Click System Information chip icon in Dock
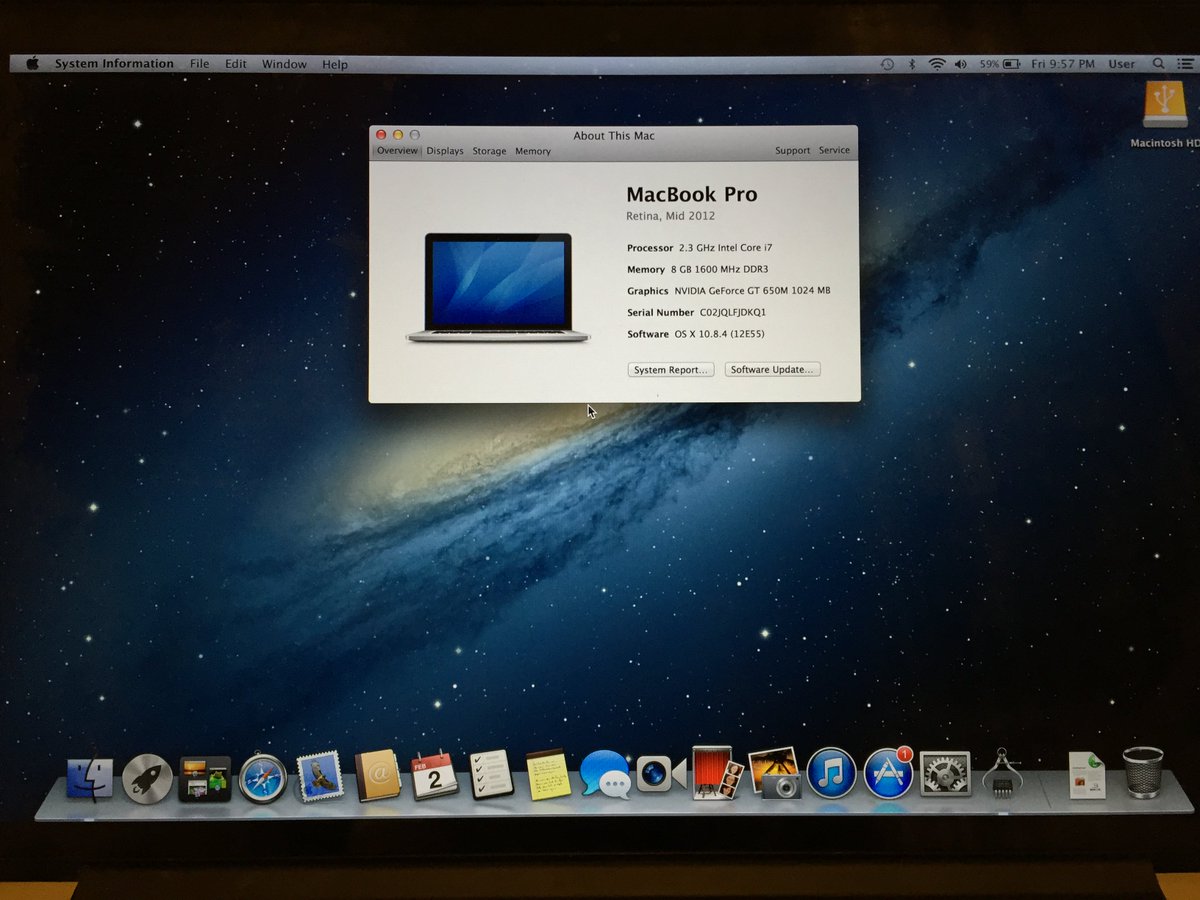The height and width of the screenshot is (900, 1200). coord(1002,773)
